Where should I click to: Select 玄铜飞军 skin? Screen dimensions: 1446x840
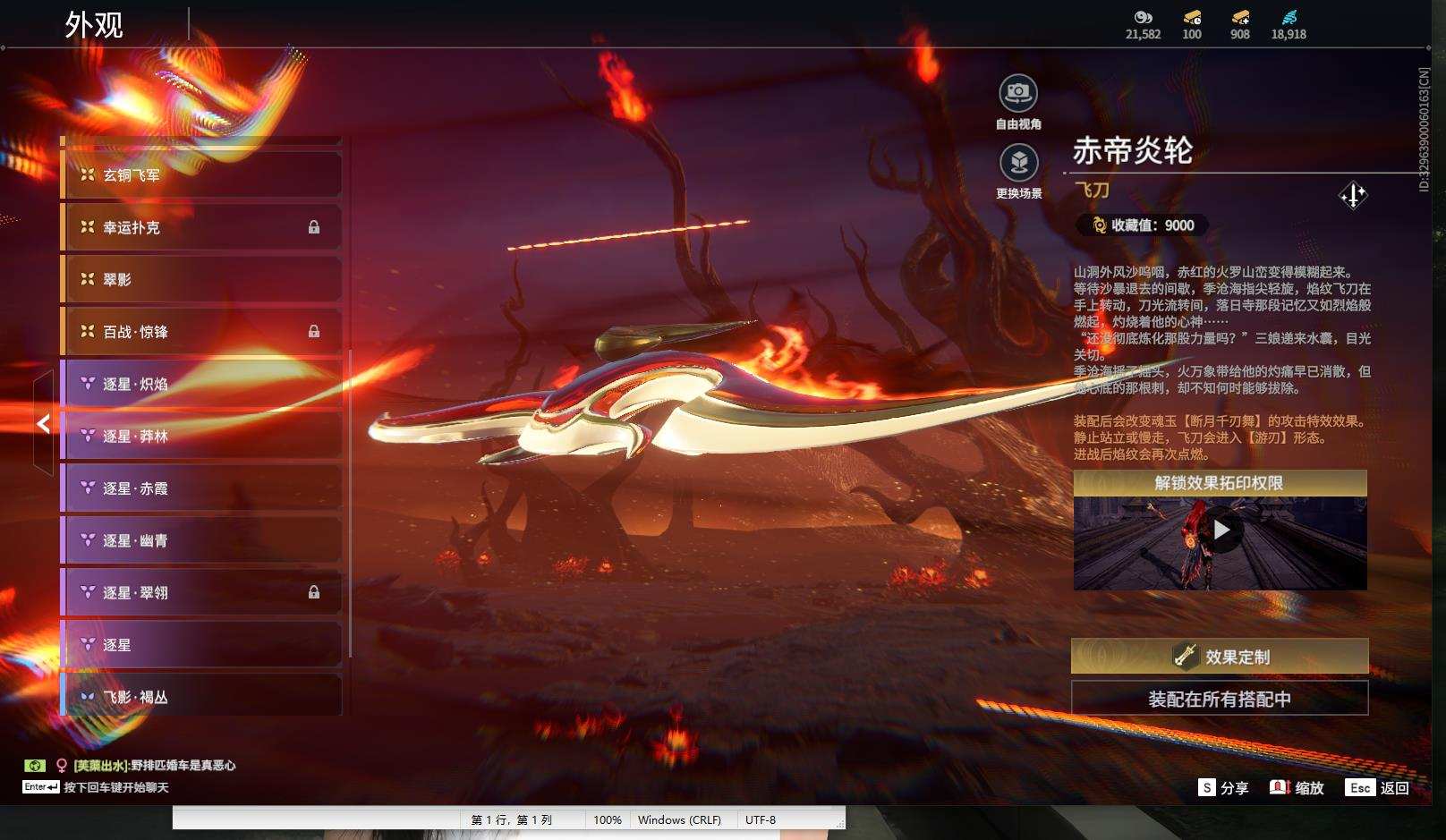(x=201, y=174)
